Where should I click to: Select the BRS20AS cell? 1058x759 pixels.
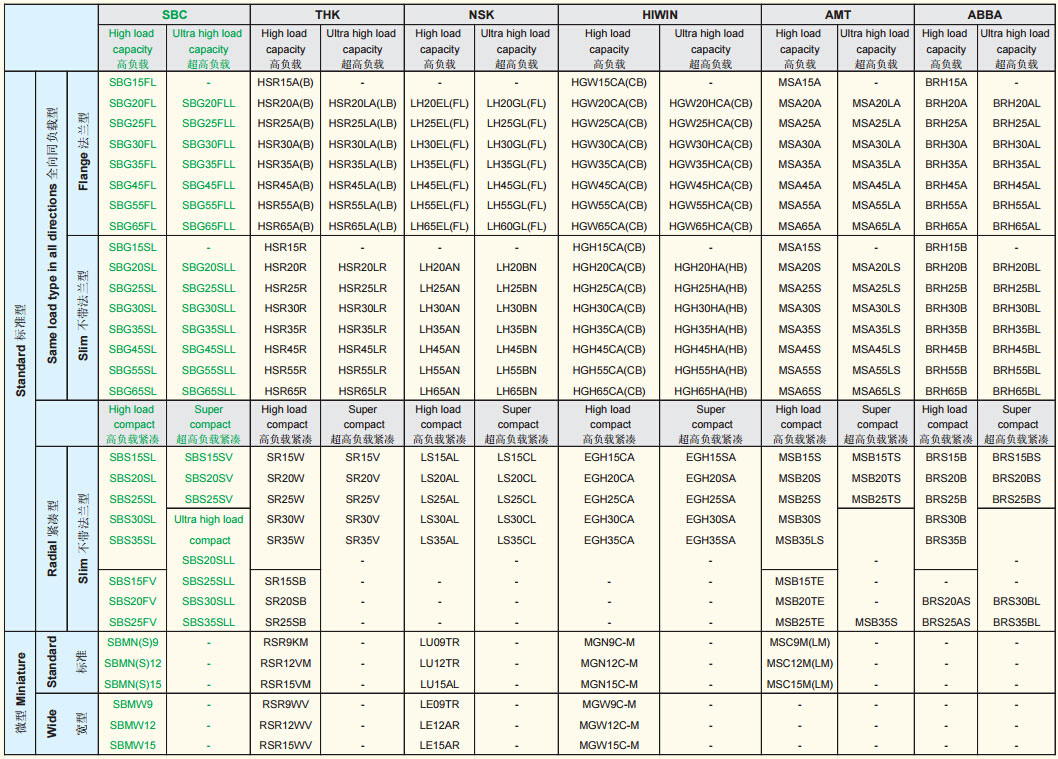(x=946, y=601)
